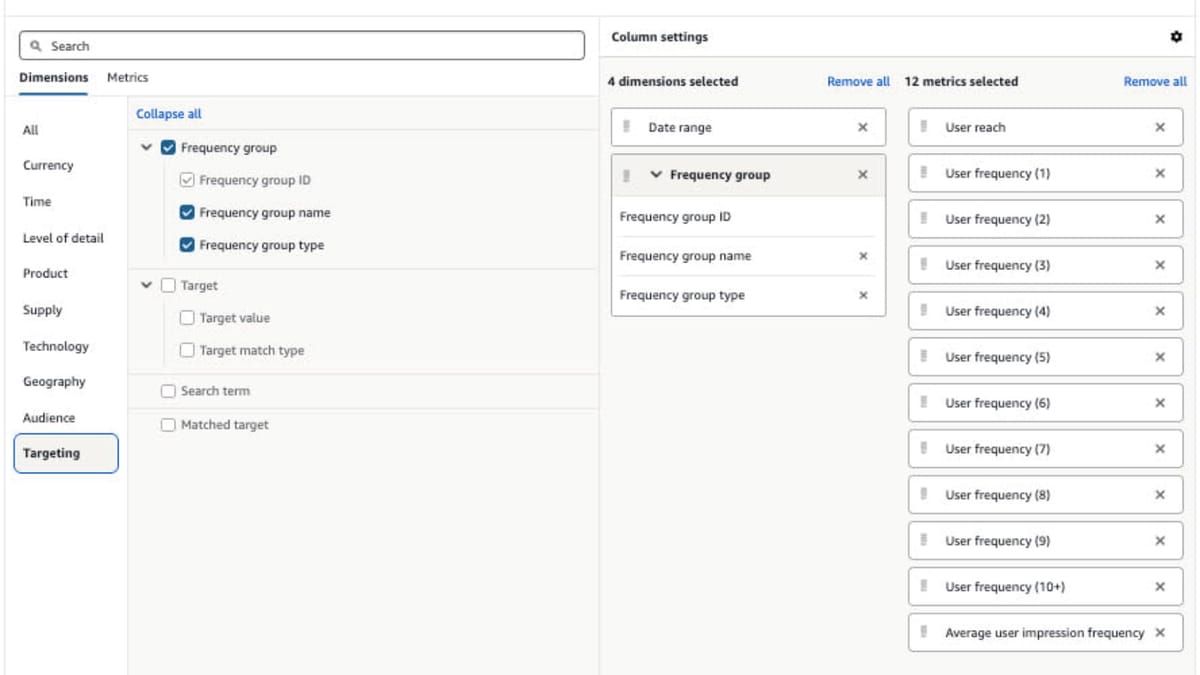Open the column settings gear icon

[x=1176, y=36]
